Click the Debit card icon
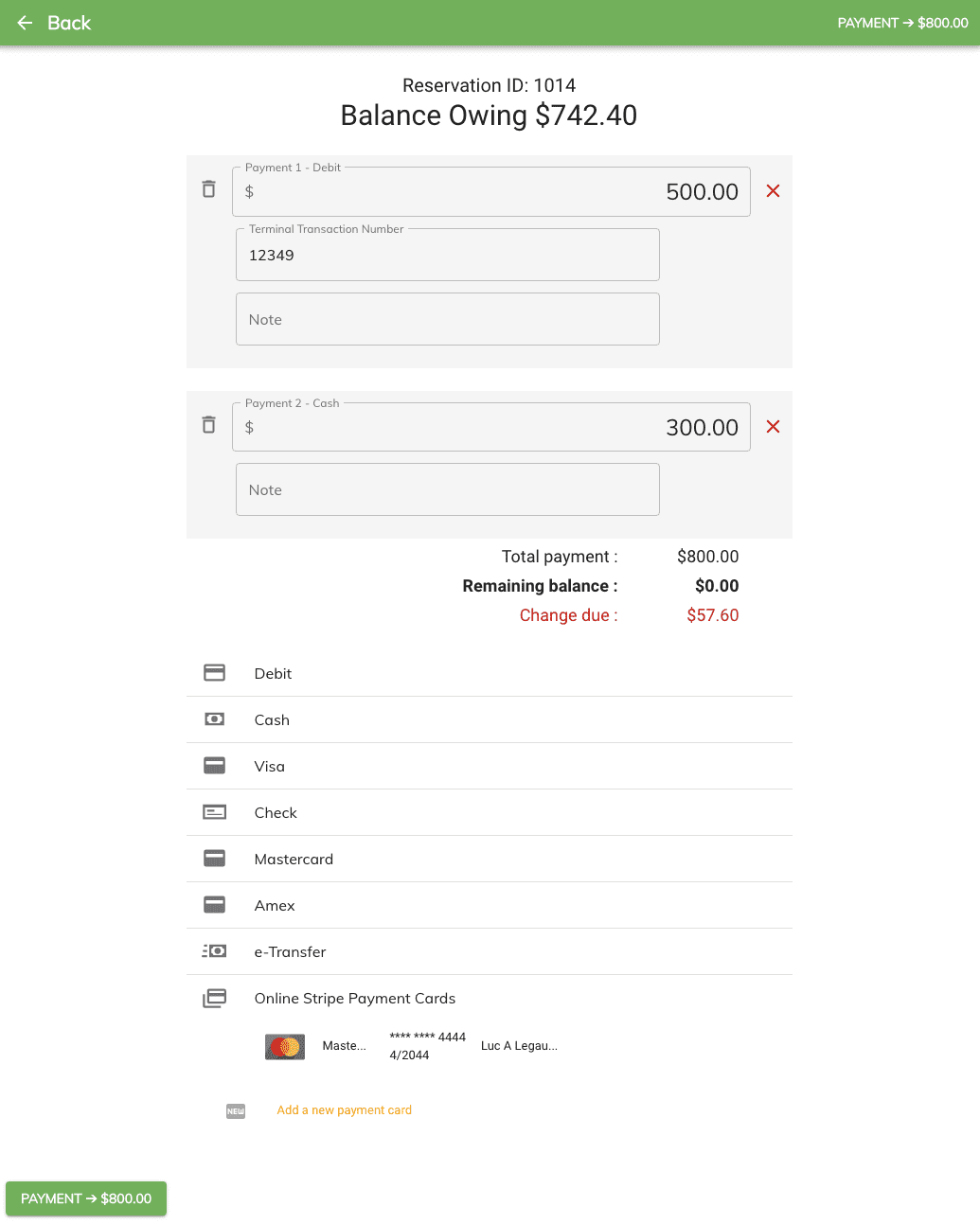This screenshot has width=980, height=1224. pos(215,673)
